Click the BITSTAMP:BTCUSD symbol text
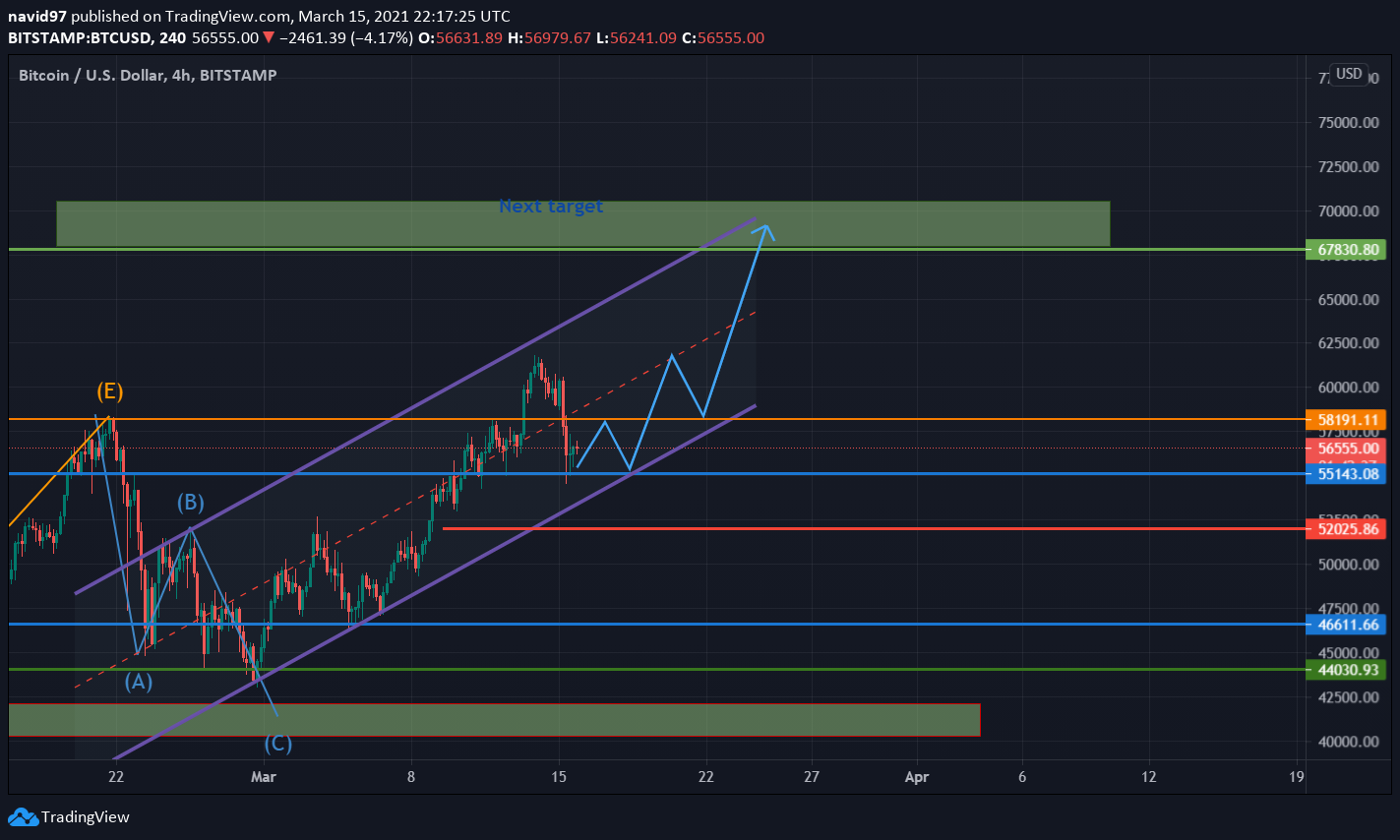 [81, 37]
